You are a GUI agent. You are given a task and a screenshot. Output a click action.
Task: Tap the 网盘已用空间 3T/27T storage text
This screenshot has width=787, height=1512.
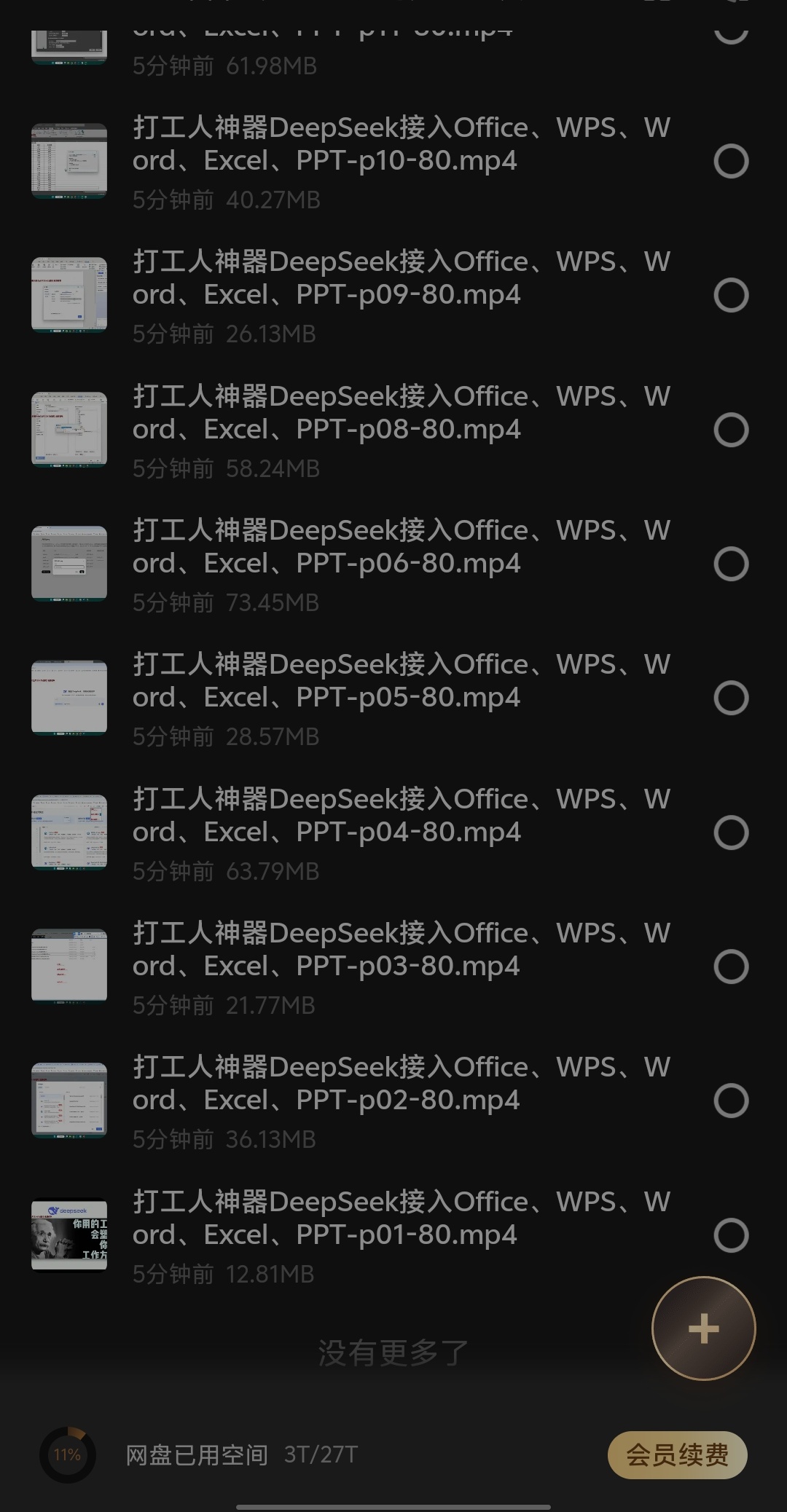click(x=242, y=1454)
